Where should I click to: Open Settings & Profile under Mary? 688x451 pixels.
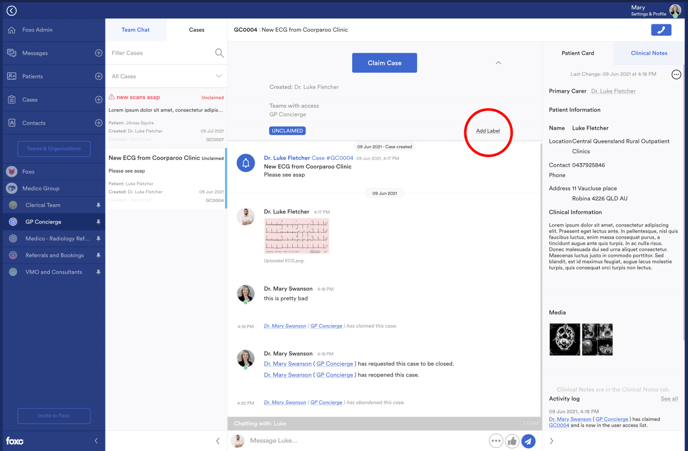(x=648, y=14)
